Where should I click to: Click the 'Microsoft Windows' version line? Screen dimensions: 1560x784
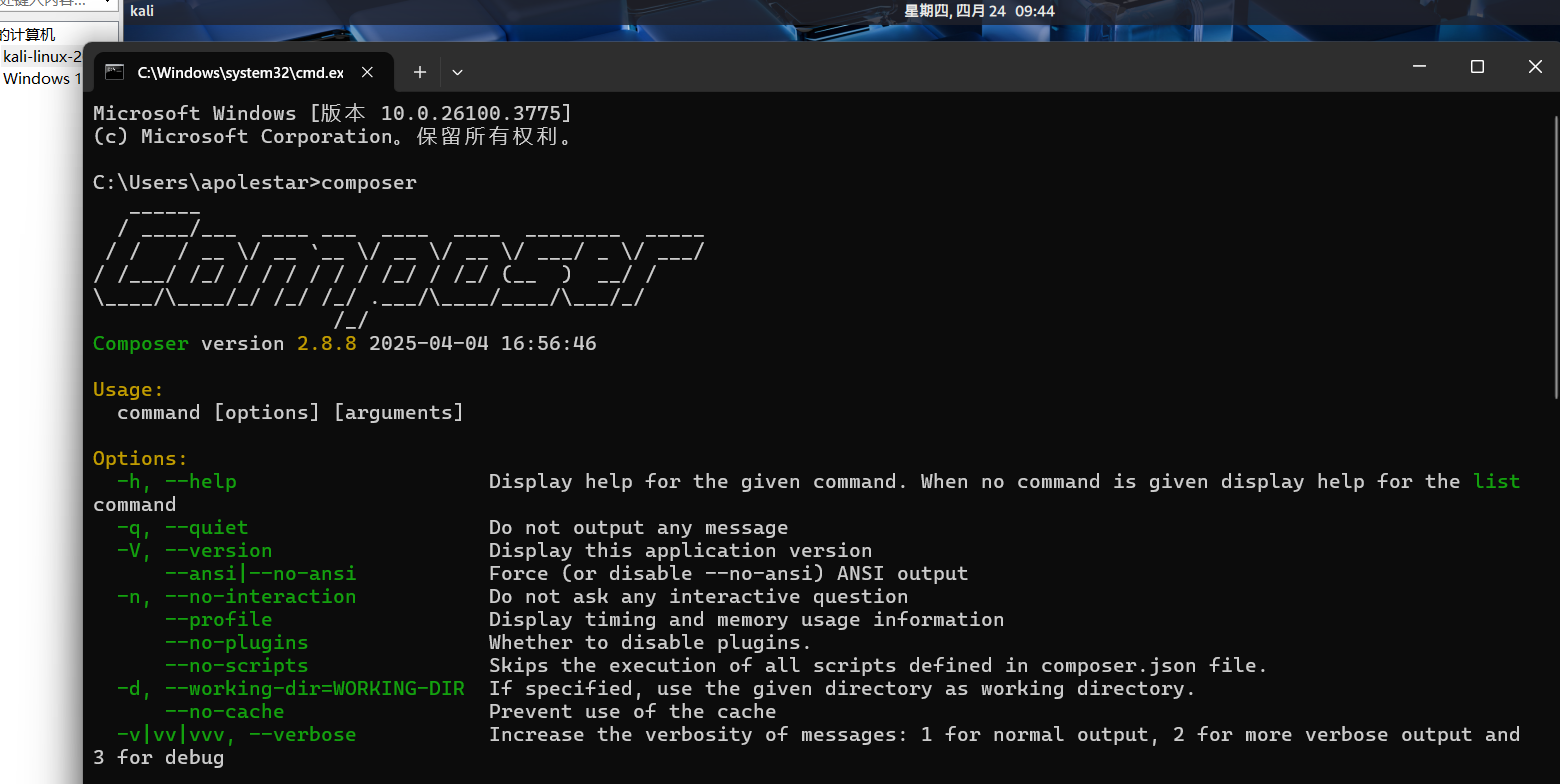(x=333, y=114)
